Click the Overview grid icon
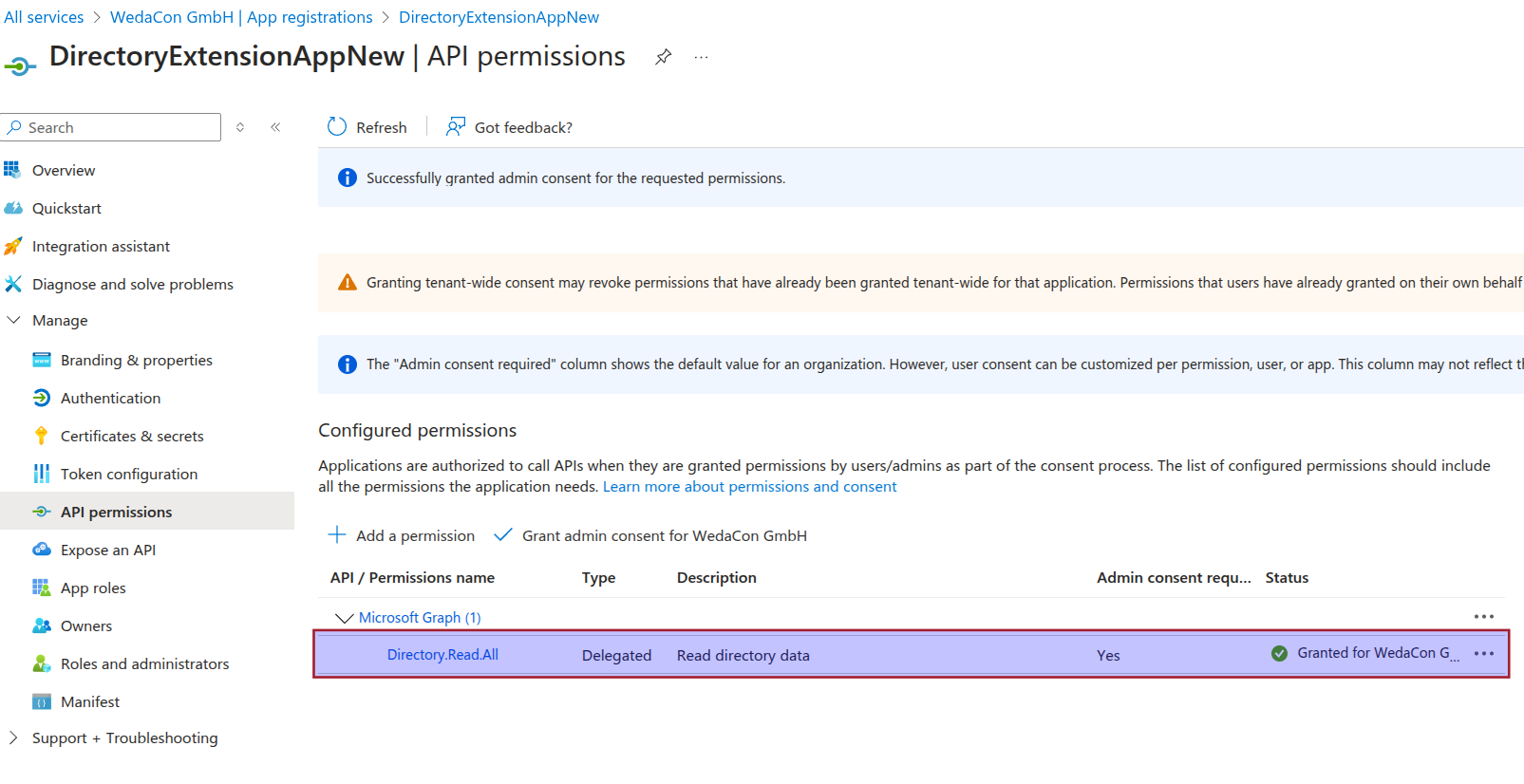 (x=12, y=170)
